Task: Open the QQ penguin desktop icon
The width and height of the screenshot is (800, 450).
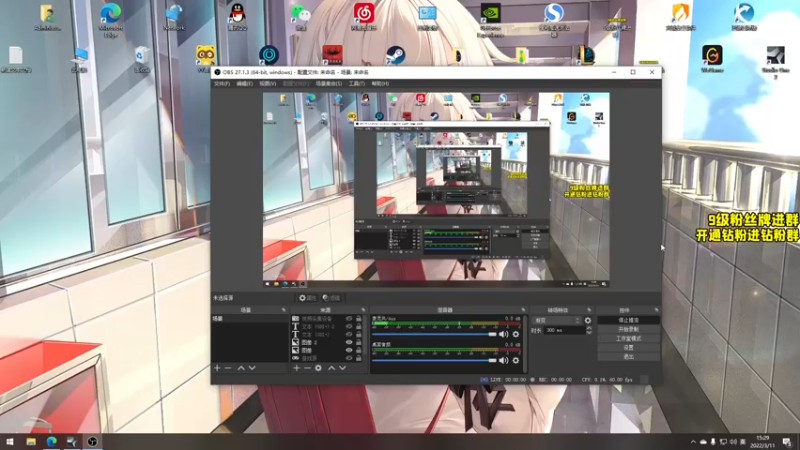Action: coord(238,16)
